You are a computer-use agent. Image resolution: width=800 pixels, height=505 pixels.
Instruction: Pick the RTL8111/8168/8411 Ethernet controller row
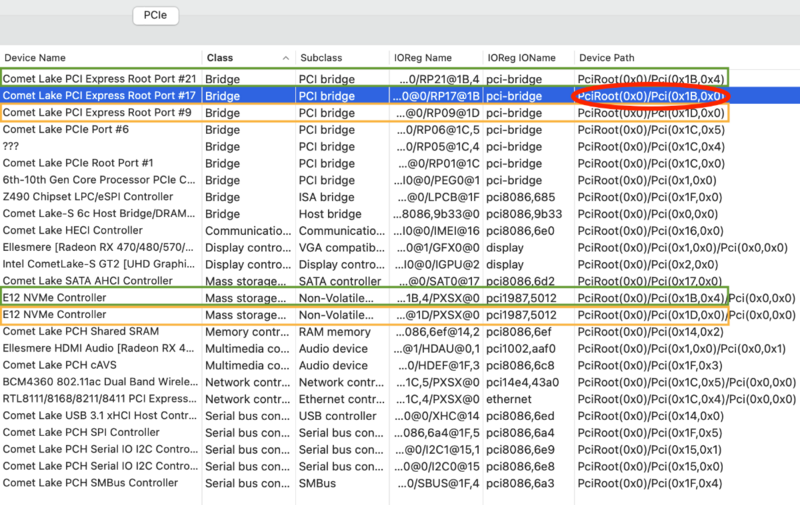[x=99, y=399]
